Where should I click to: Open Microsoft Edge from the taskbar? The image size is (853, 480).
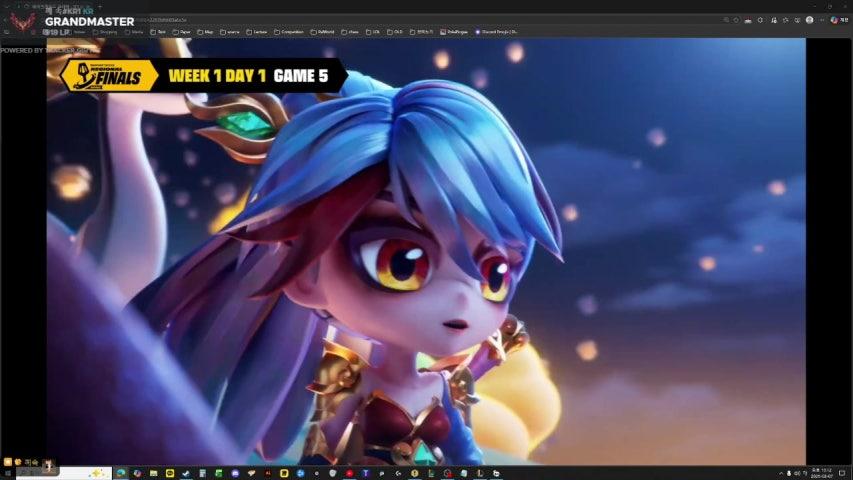121,473
